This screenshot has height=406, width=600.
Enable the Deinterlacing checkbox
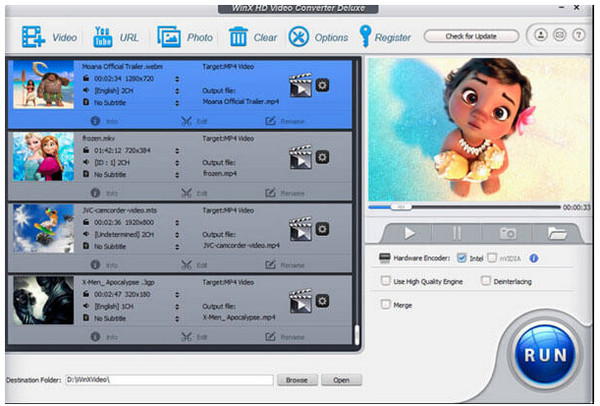[486, 281]
